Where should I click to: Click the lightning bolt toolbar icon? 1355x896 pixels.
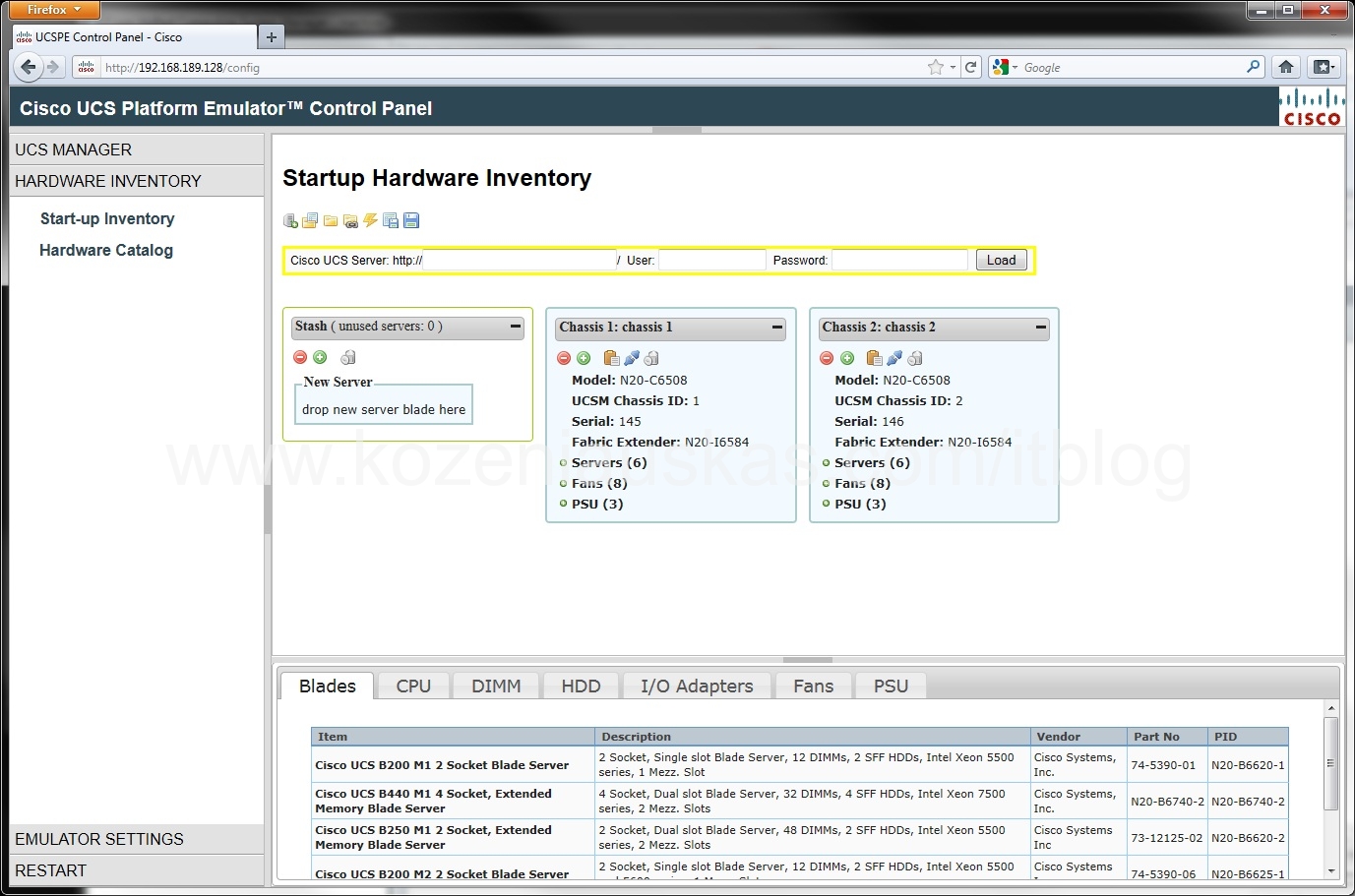point(370,220)
